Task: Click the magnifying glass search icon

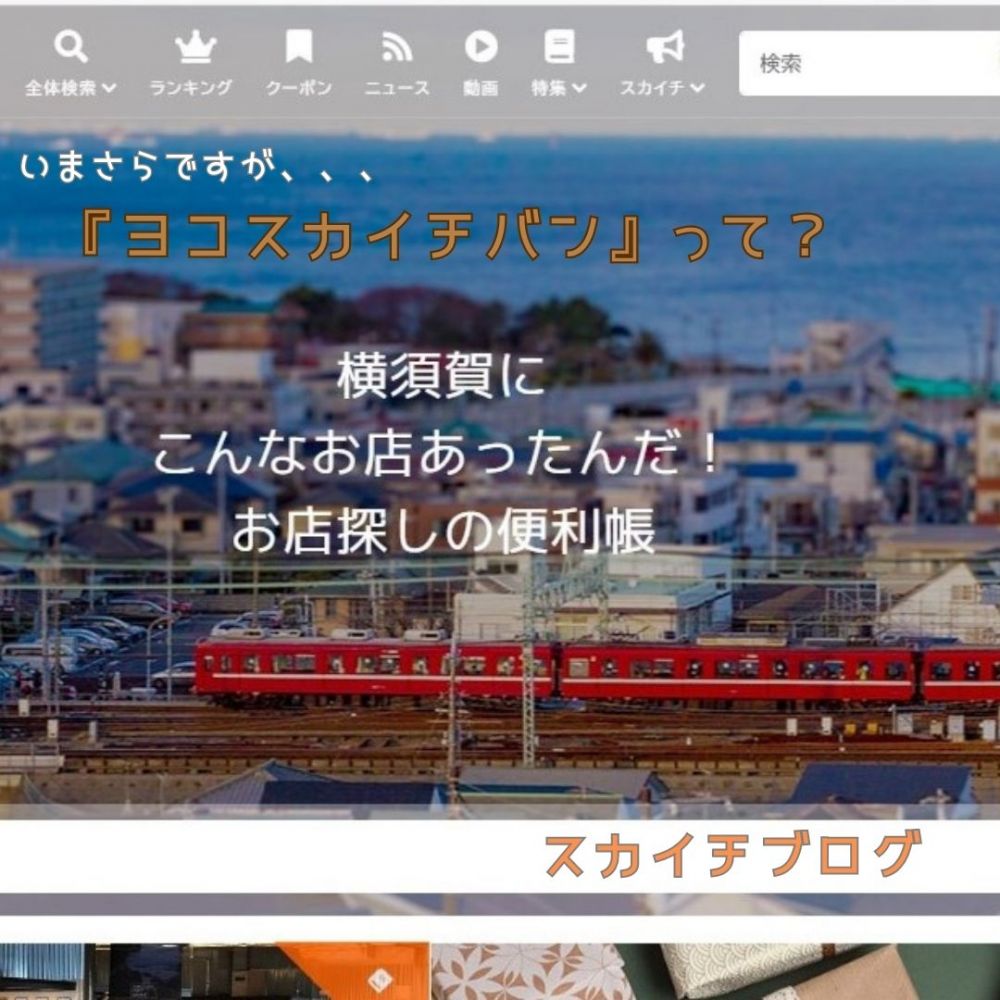Action: (x=70, y=47)
